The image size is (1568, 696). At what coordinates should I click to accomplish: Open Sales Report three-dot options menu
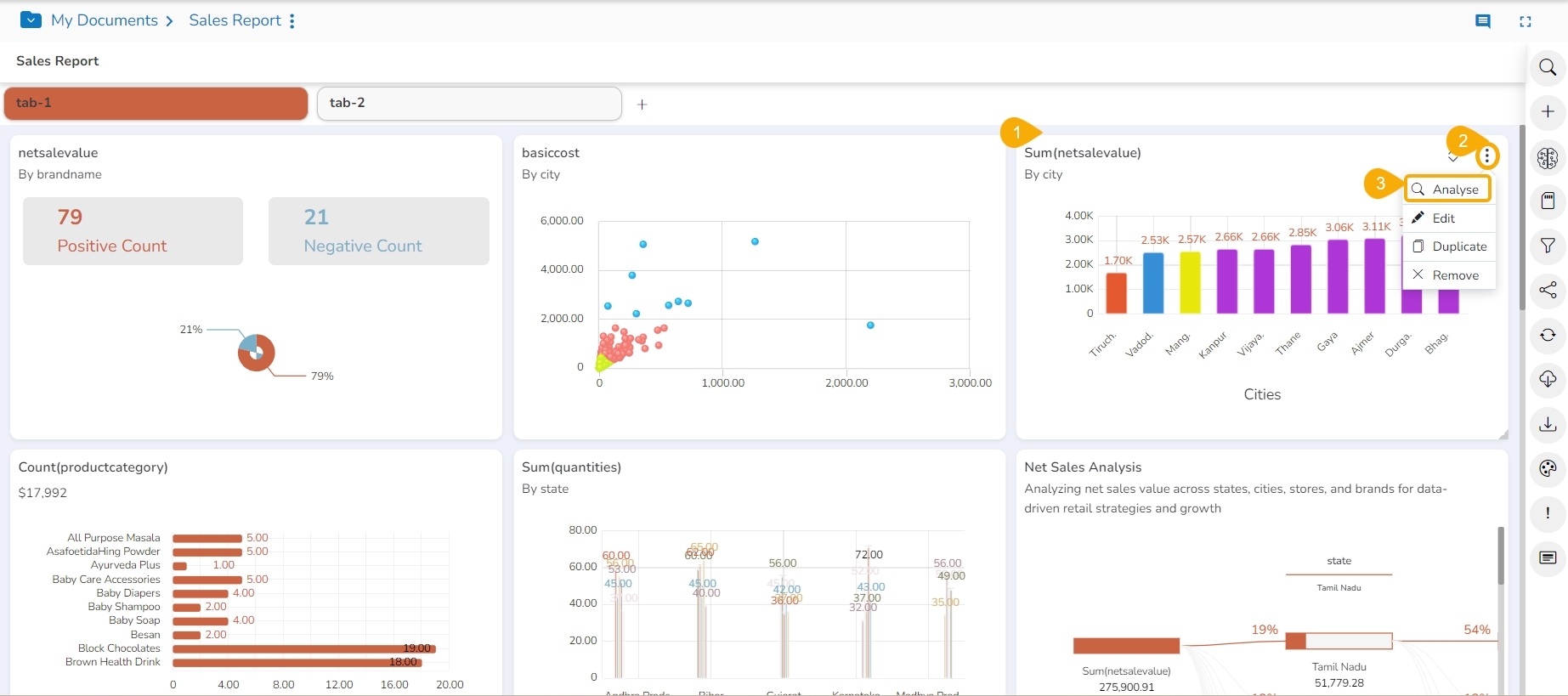point(292,21)
